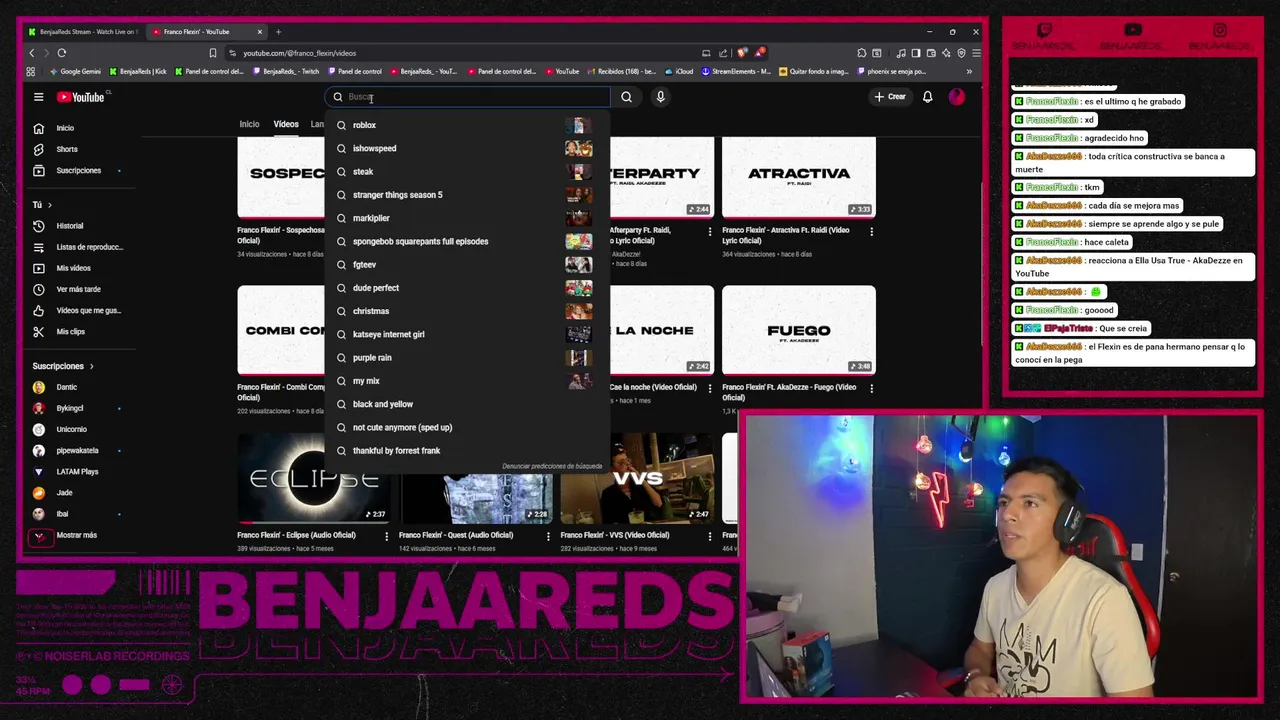Open YouTube notifications bell
The height and width of the screenshot is (720, 1280).
(x=927, y=97)
